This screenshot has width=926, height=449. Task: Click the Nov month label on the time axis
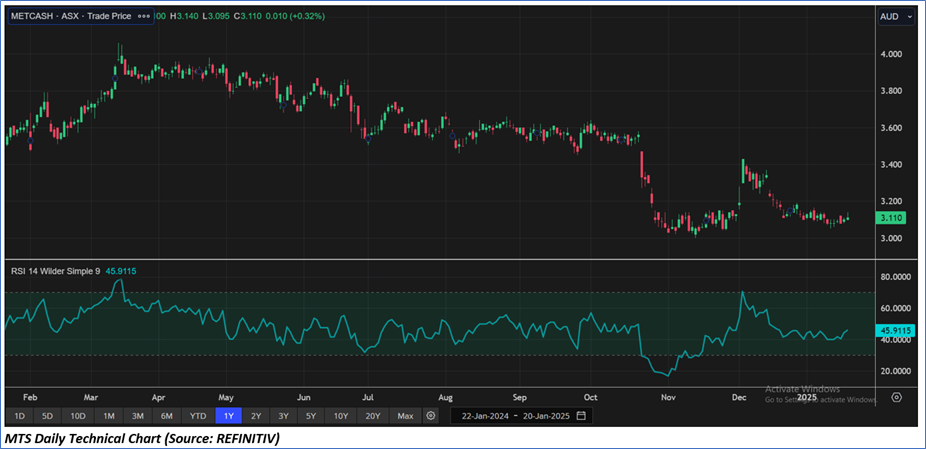[x=668, y=397]
